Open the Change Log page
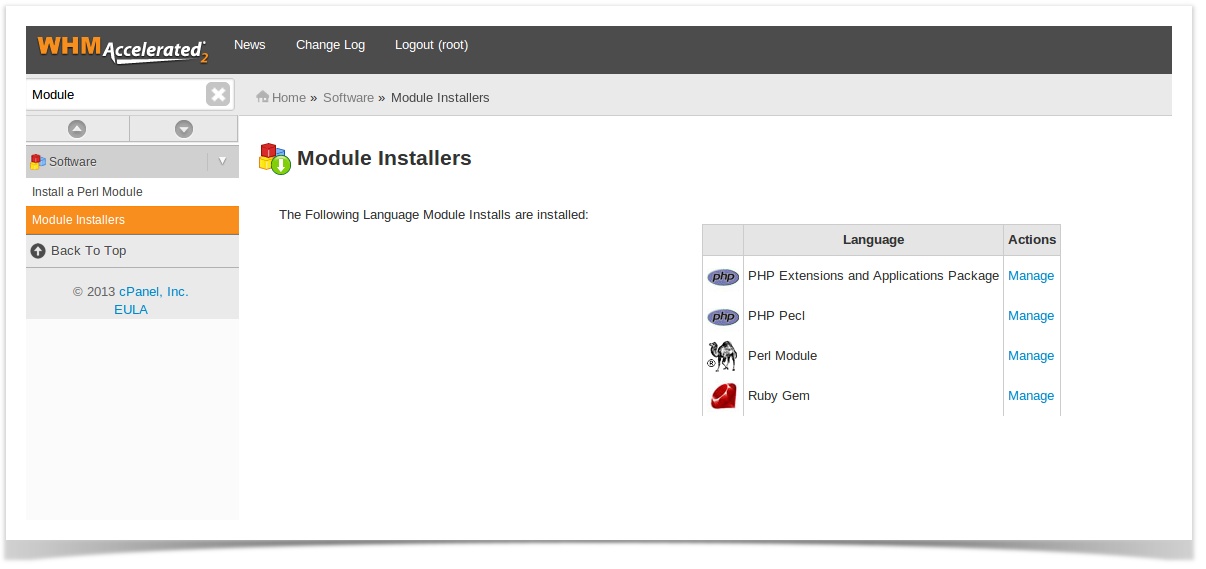Viewport: 1206px width, 569px height. click(330, 45)
